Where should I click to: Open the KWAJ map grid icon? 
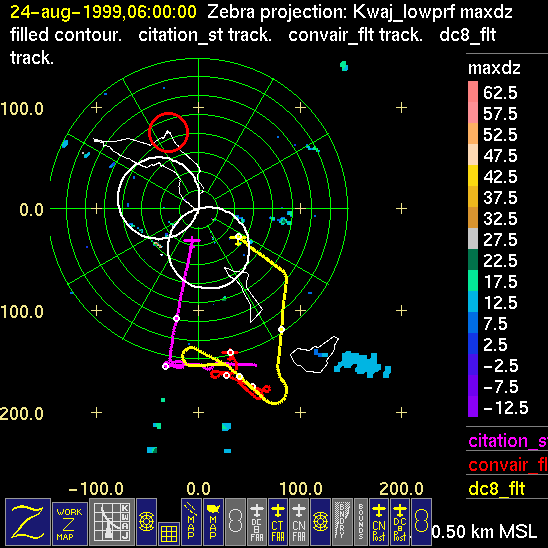pyautogui.click(x=112, y=522)
